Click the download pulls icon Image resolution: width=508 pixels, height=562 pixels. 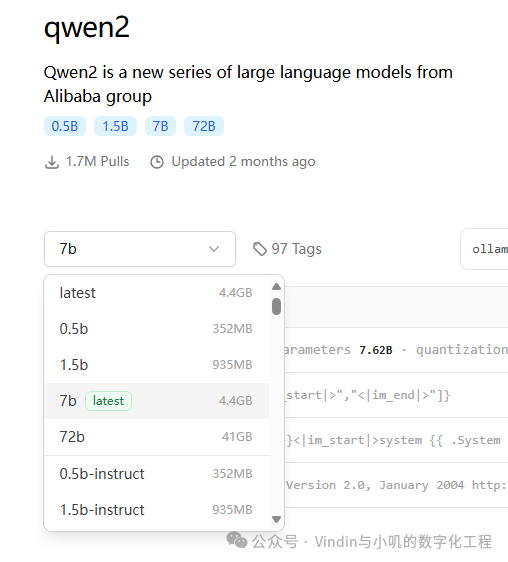(52, 162)
